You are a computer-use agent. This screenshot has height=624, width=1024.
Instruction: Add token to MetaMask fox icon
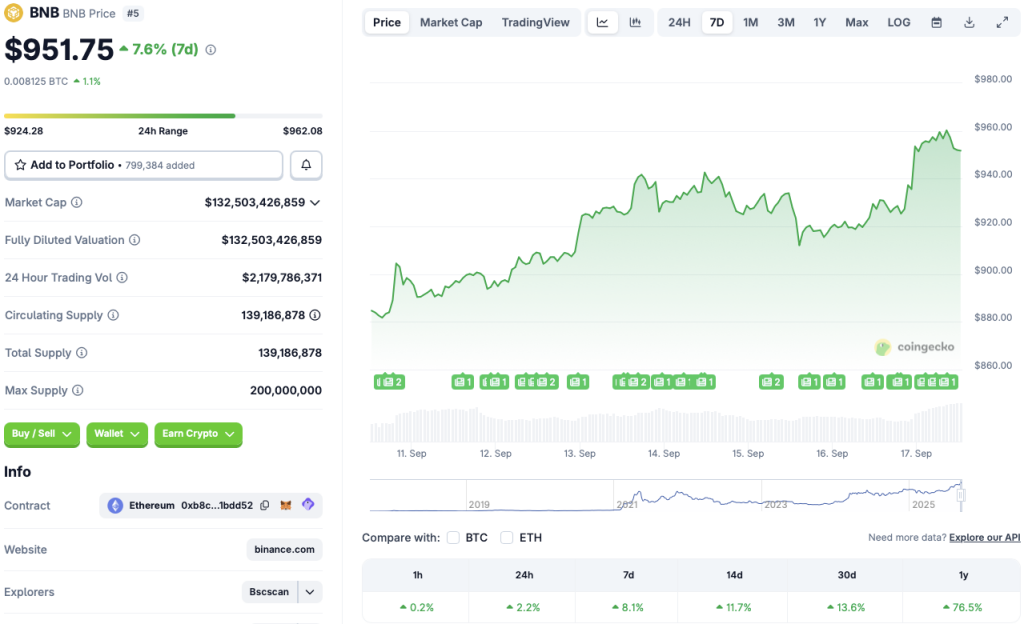285,505
